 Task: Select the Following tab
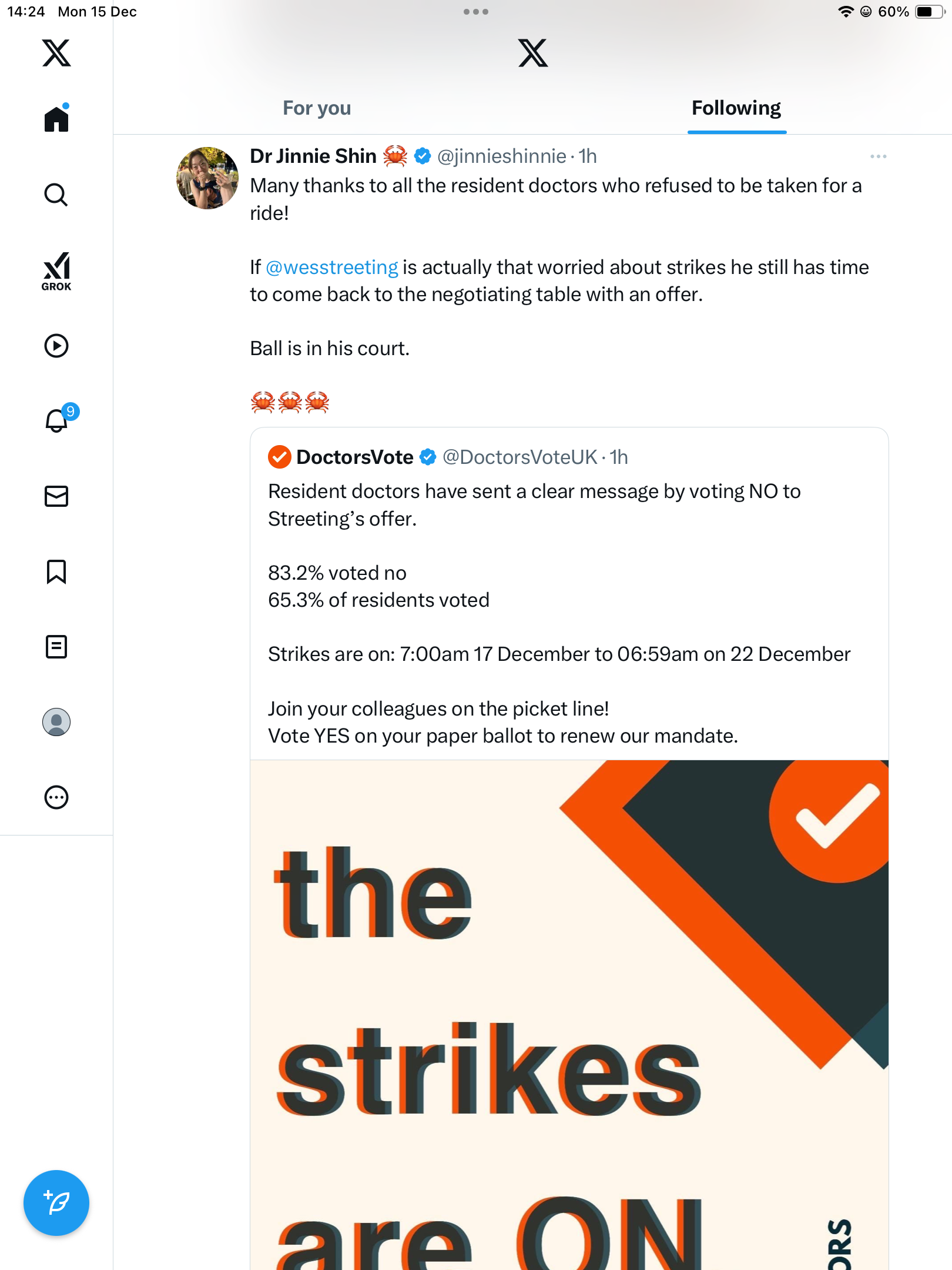coord(736,108)
